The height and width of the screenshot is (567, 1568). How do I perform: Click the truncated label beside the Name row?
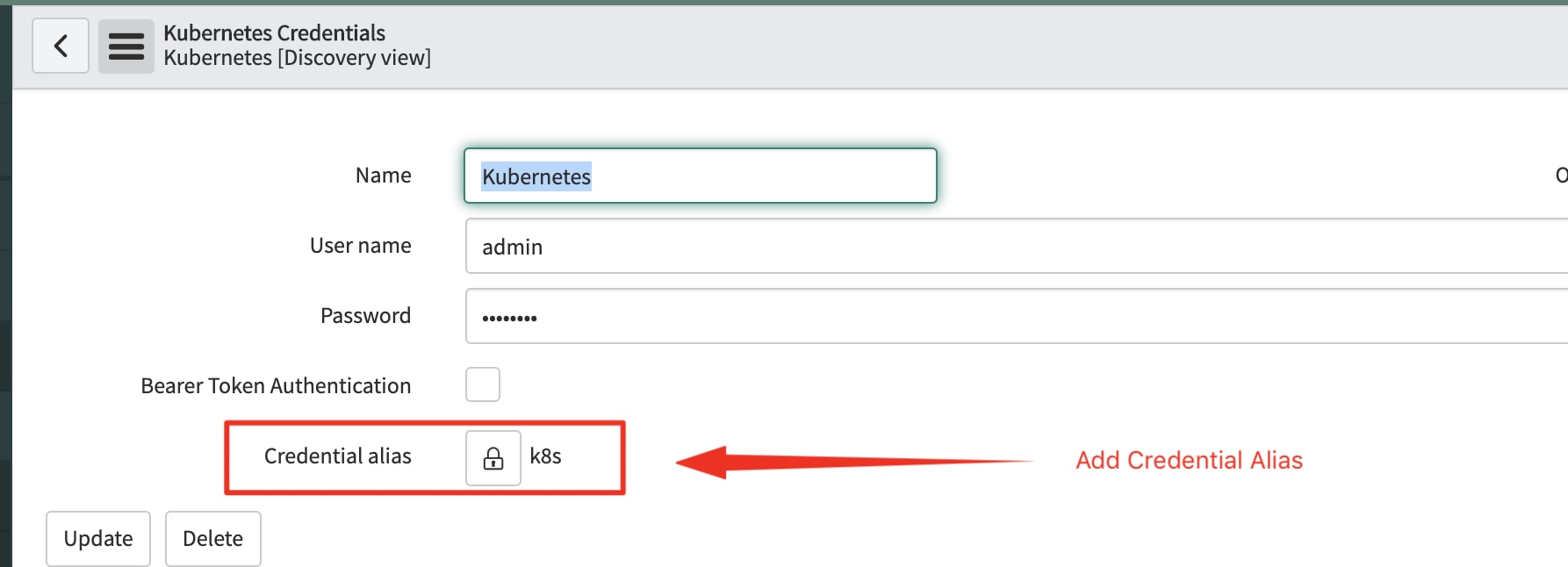click(x=1561, y=176)
